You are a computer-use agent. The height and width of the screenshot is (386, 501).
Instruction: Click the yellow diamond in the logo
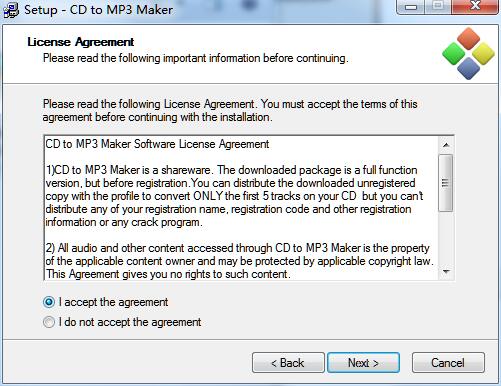(483, 54)
